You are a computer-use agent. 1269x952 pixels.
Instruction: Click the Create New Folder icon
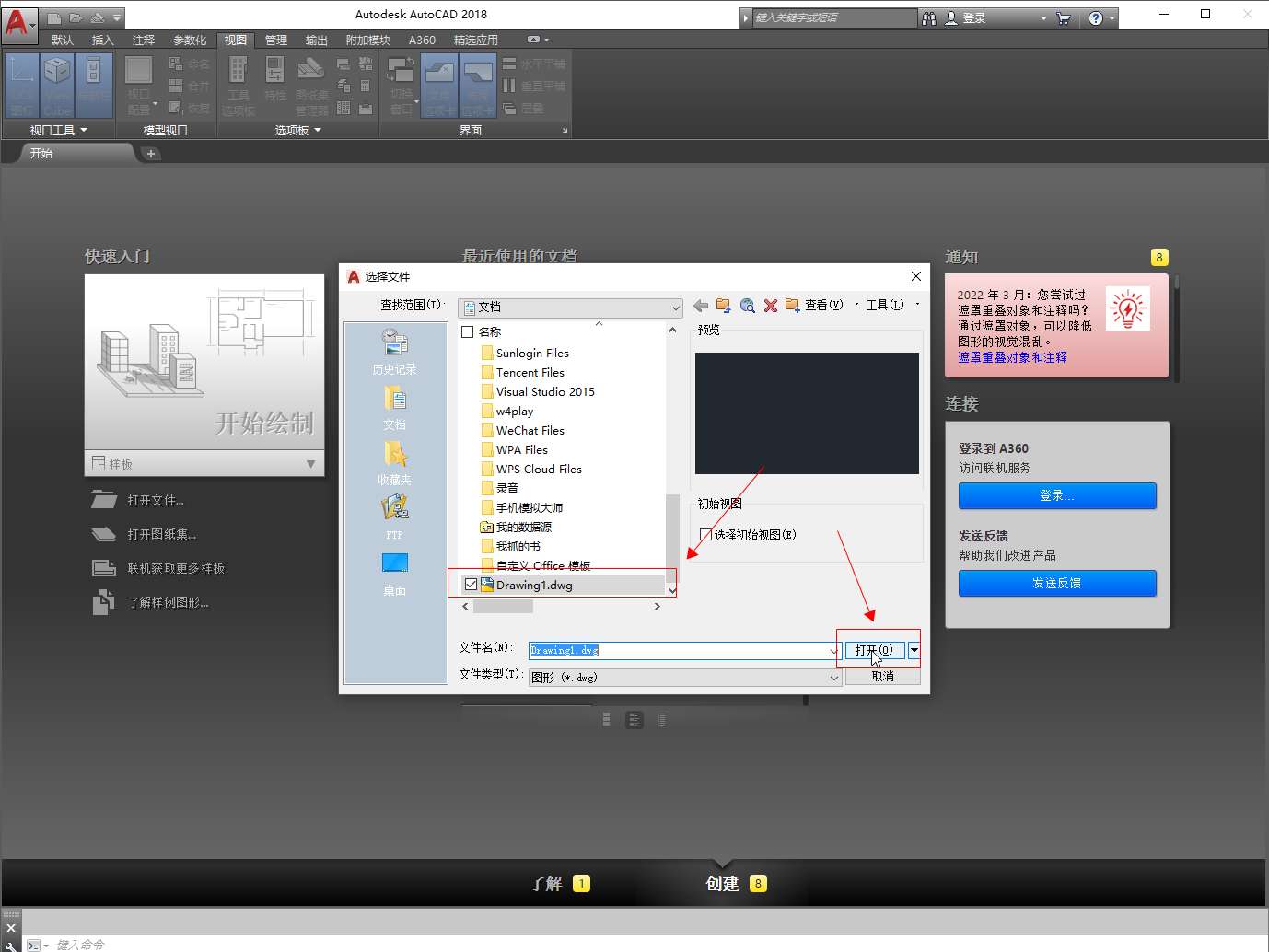tap(792, 306)
